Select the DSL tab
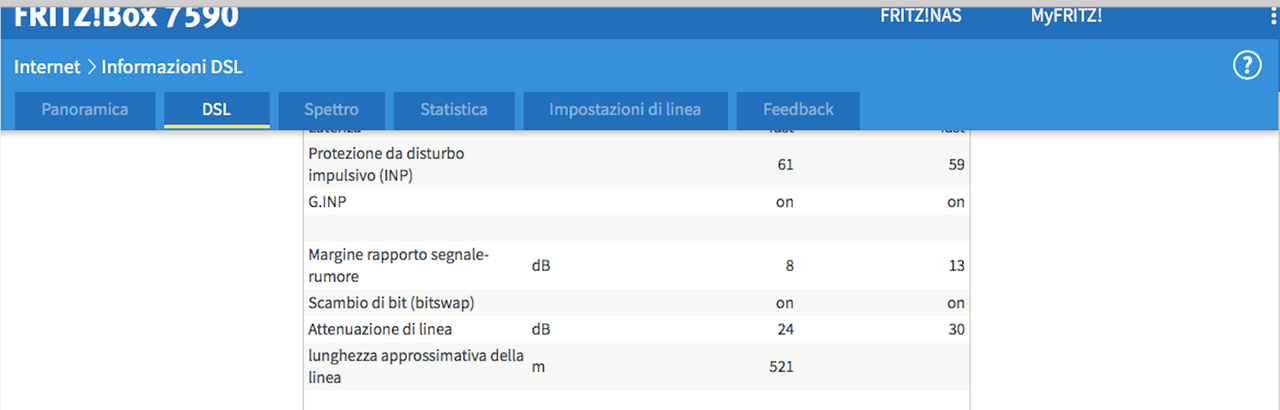 [216, 110]
